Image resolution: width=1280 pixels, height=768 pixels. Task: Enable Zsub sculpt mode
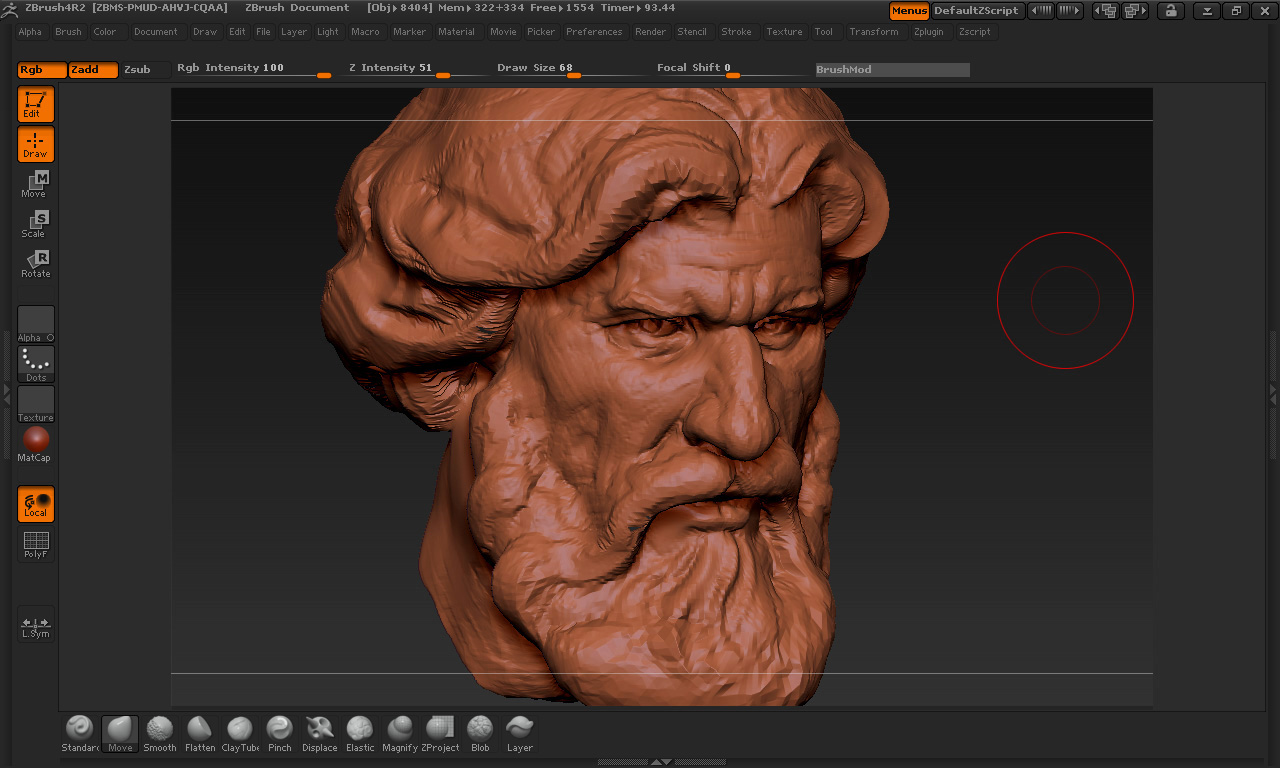138,70
